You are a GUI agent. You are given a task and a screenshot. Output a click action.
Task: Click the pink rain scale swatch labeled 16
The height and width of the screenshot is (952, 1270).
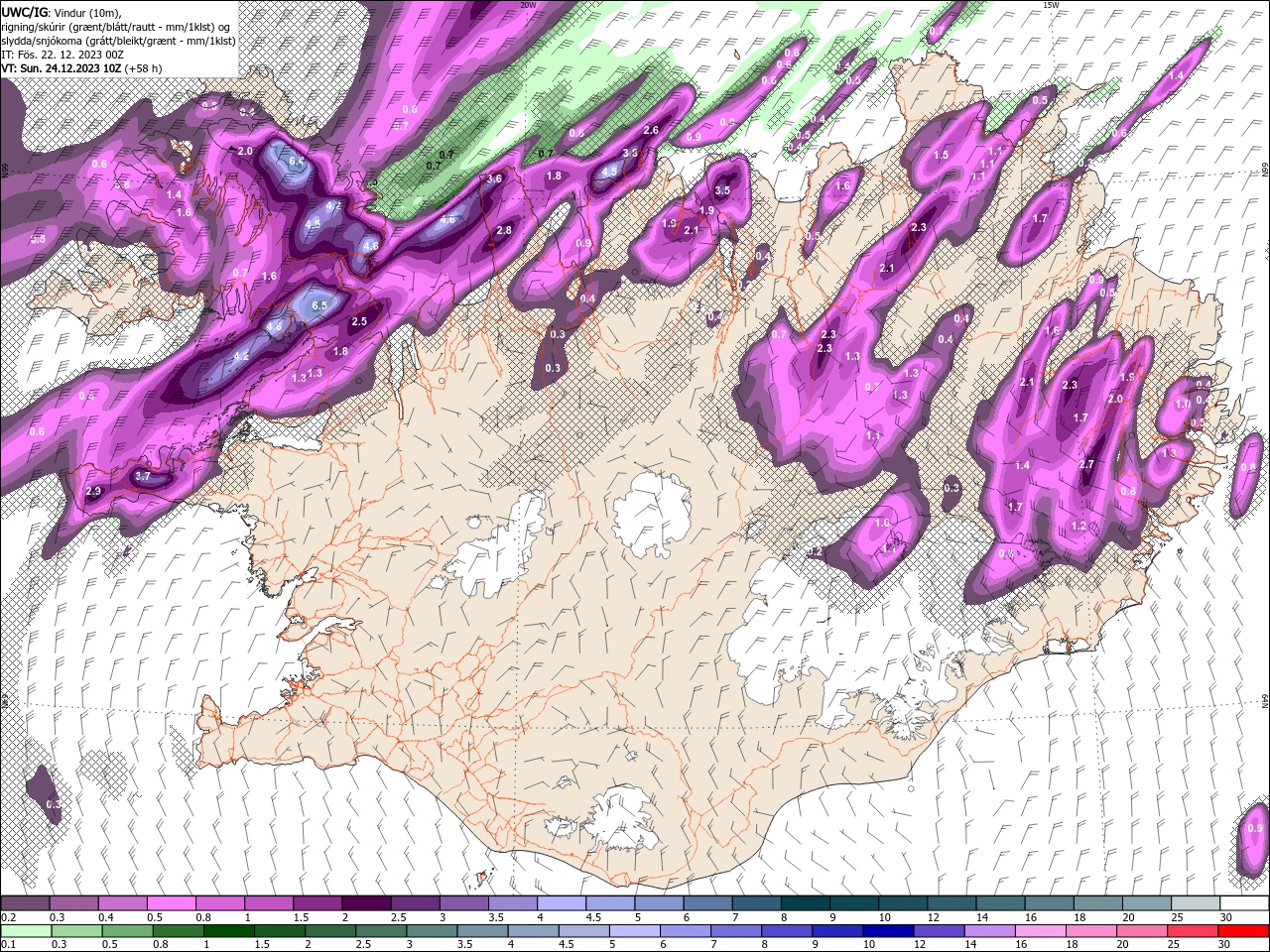pyautogui.click(x=1042, y=931)
